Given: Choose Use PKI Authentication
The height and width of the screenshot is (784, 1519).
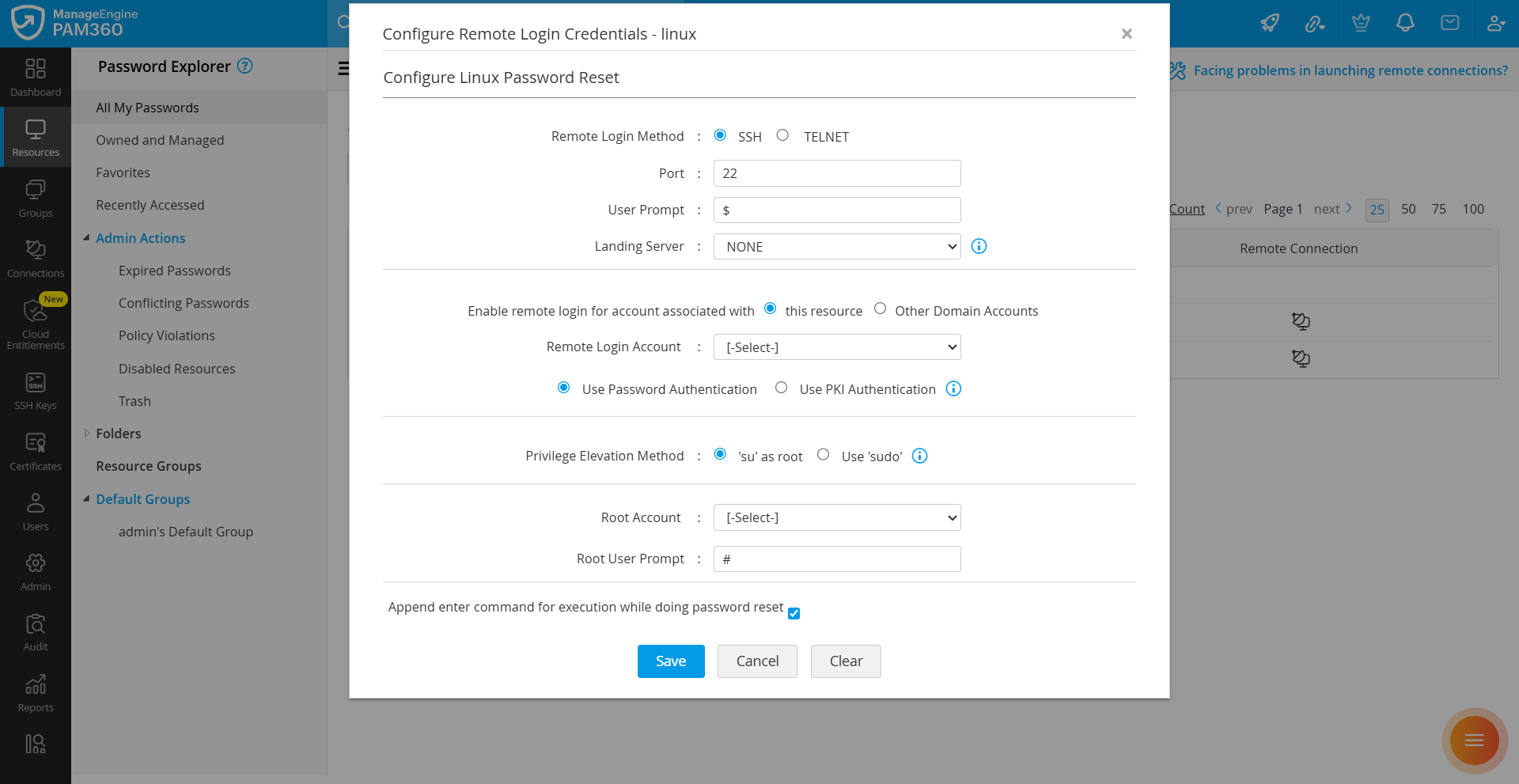Looking at the screenshot, I should point(782,387).
